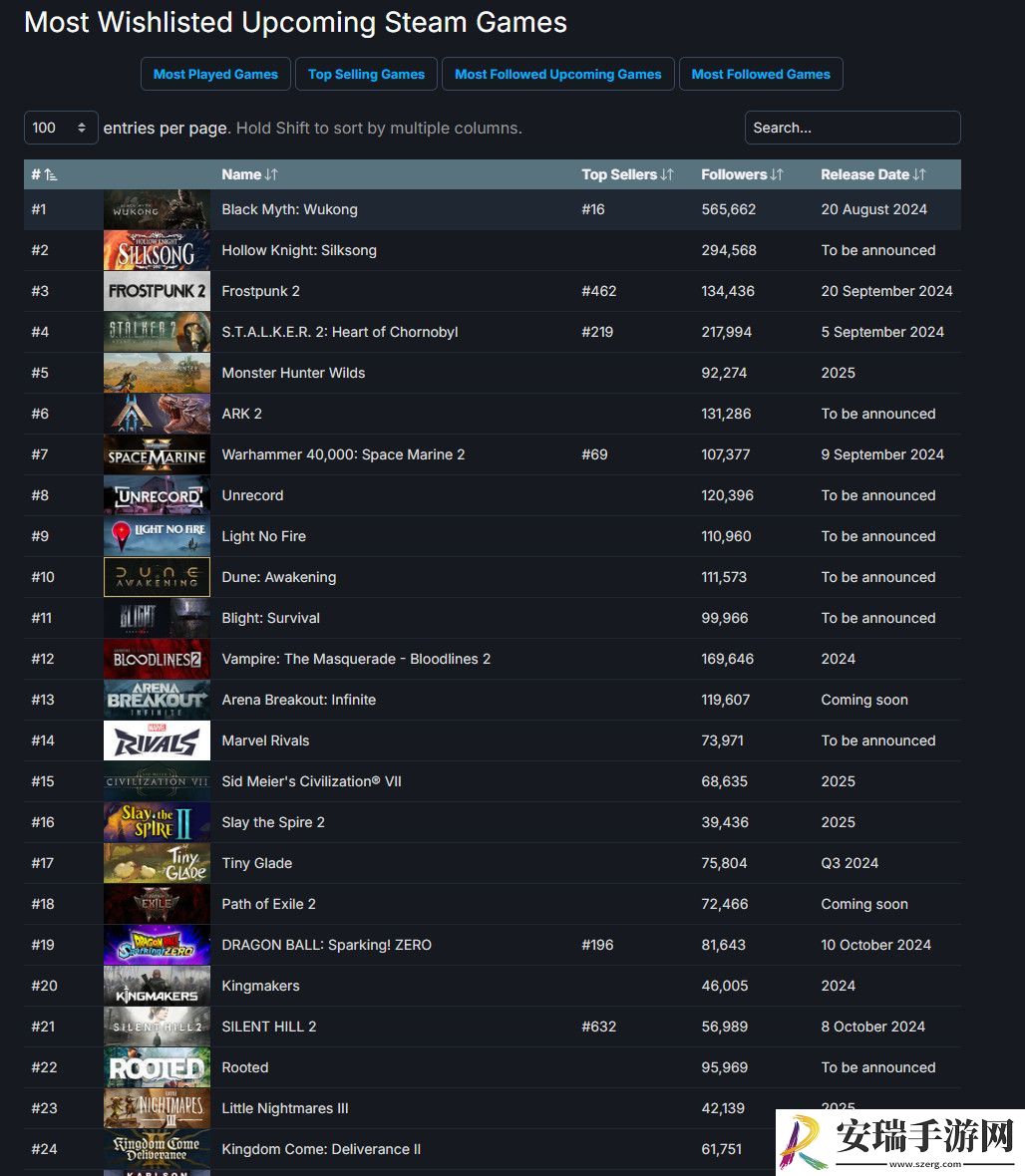
Task: Open S.T.A.L.K.E.R. 2 thumbnail image
Action: click(x=157, y=332)
